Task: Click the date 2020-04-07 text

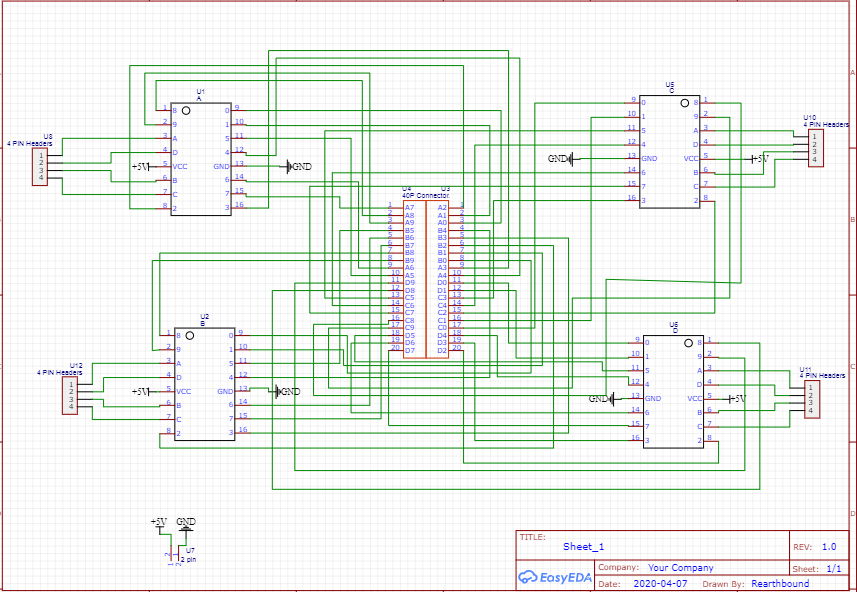Action: tap(660, 583)
